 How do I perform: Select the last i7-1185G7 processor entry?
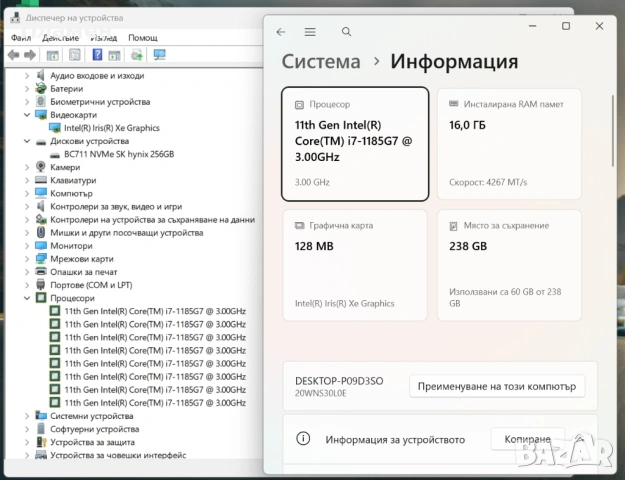pyautogui.click(x=155, y=403)
